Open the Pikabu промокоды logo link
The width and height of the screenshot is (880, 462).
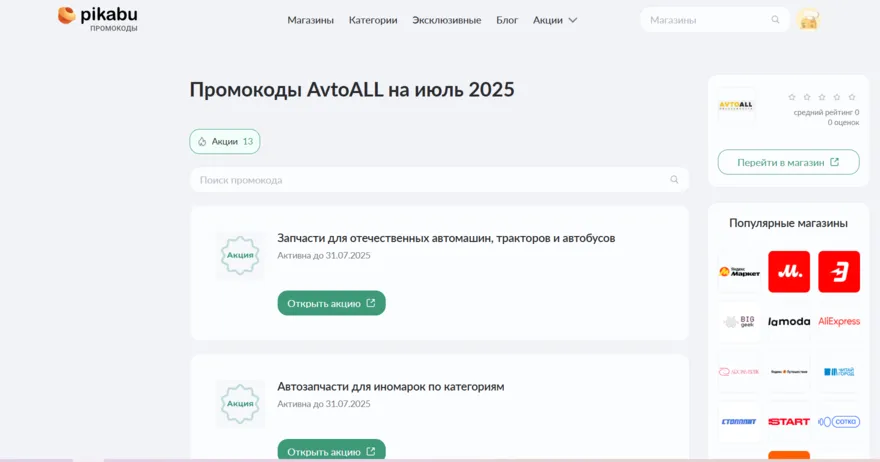[98, 19]
